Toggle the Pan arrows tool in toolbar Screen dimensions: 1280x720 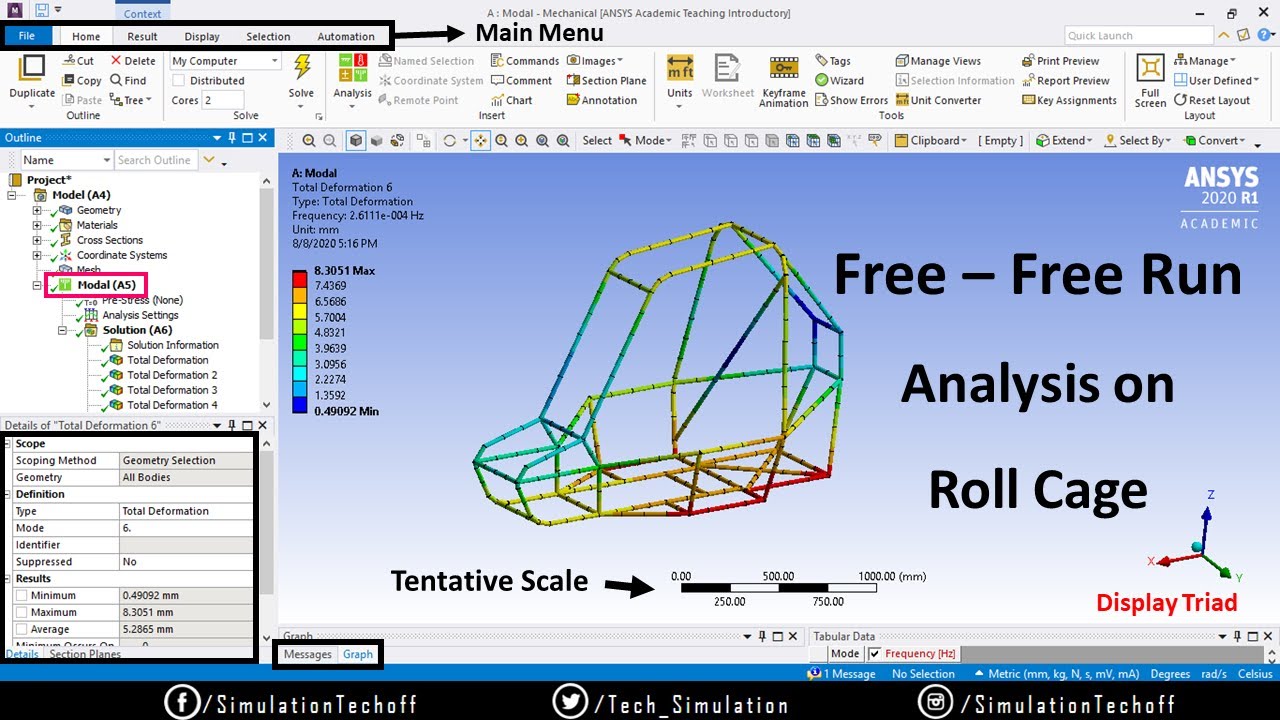(480, 141)
